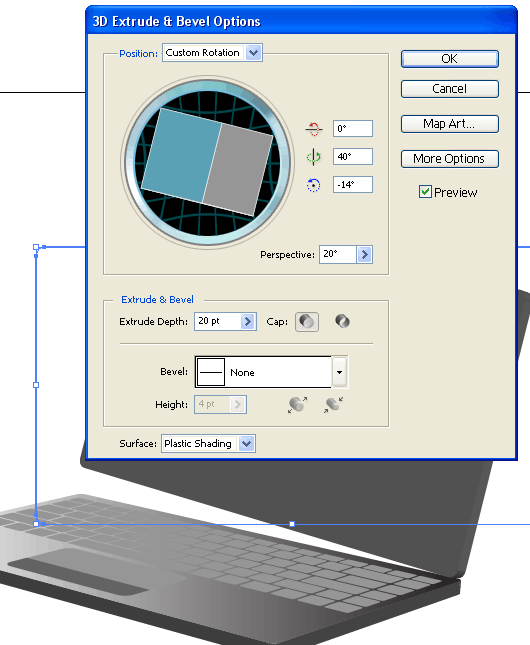Click the Cancel button

point(450,89)
